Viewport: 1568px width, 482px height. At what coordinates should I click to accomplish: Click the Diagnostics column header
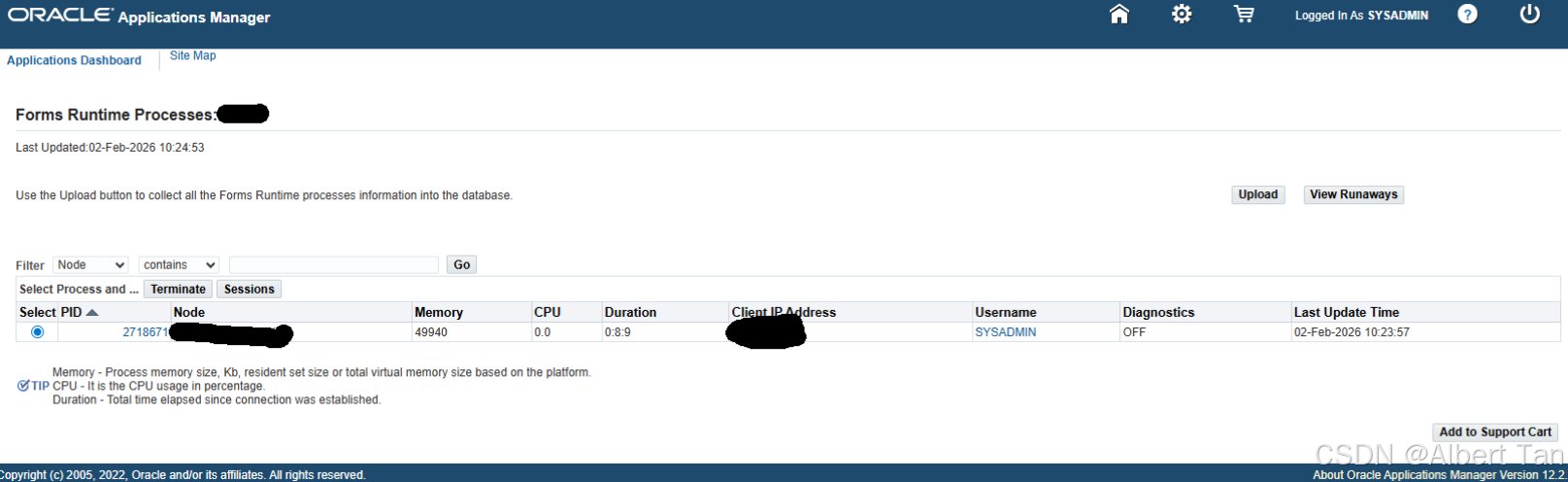(1158, 312)
